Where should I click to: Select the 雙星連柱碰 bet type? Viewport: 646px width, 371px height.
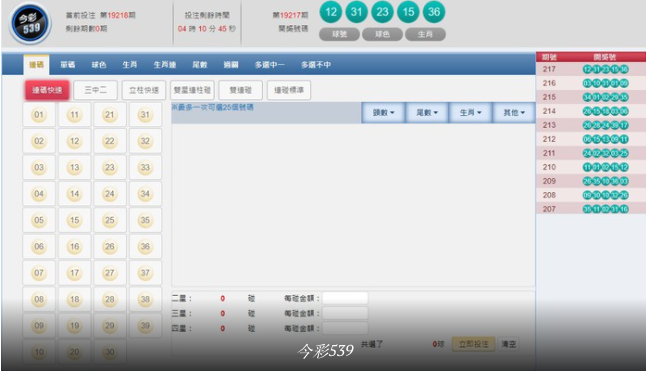click(192, 90)
